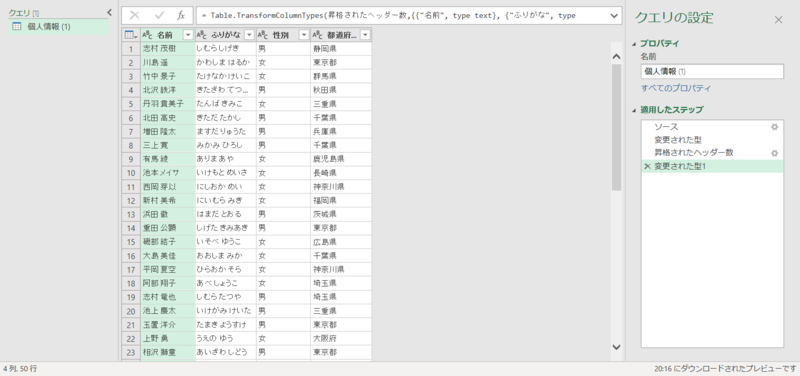The height and width of the screenshot is (376, 800).
Task: Click the cell 大阪府
Action: click(341, 338)
